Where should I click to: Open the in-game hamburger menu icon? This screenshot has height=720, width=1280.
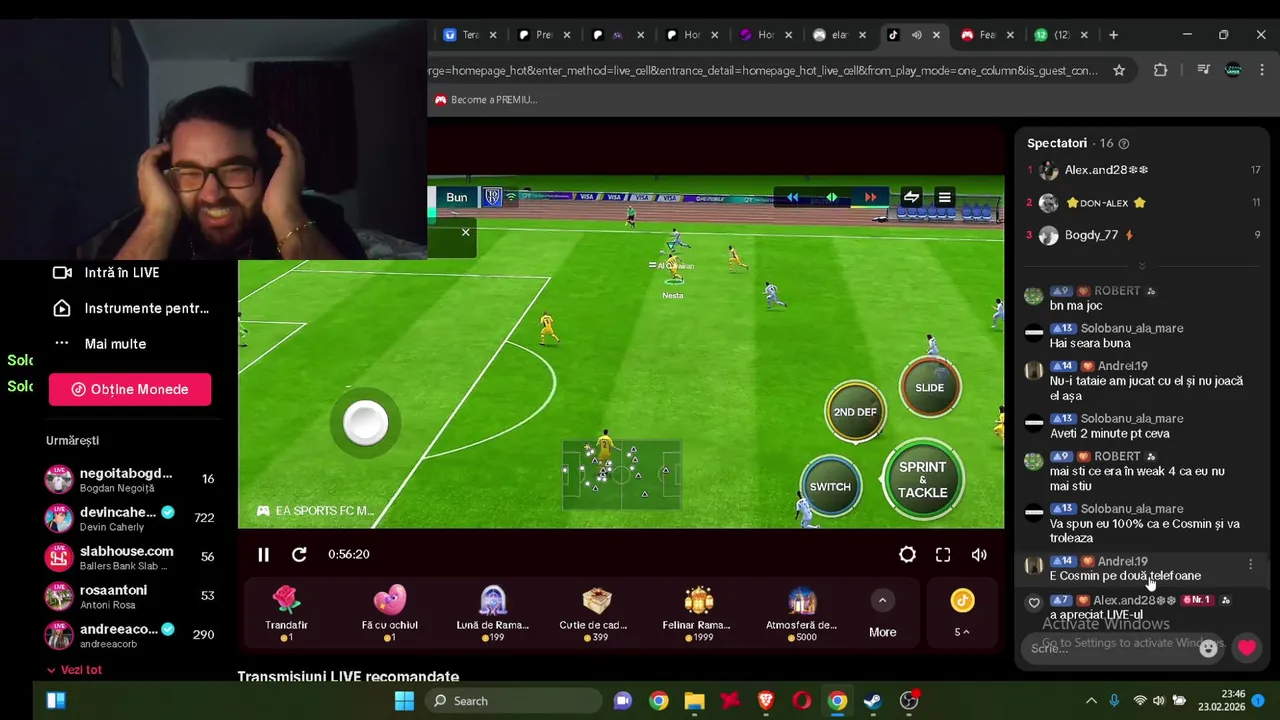944,197
